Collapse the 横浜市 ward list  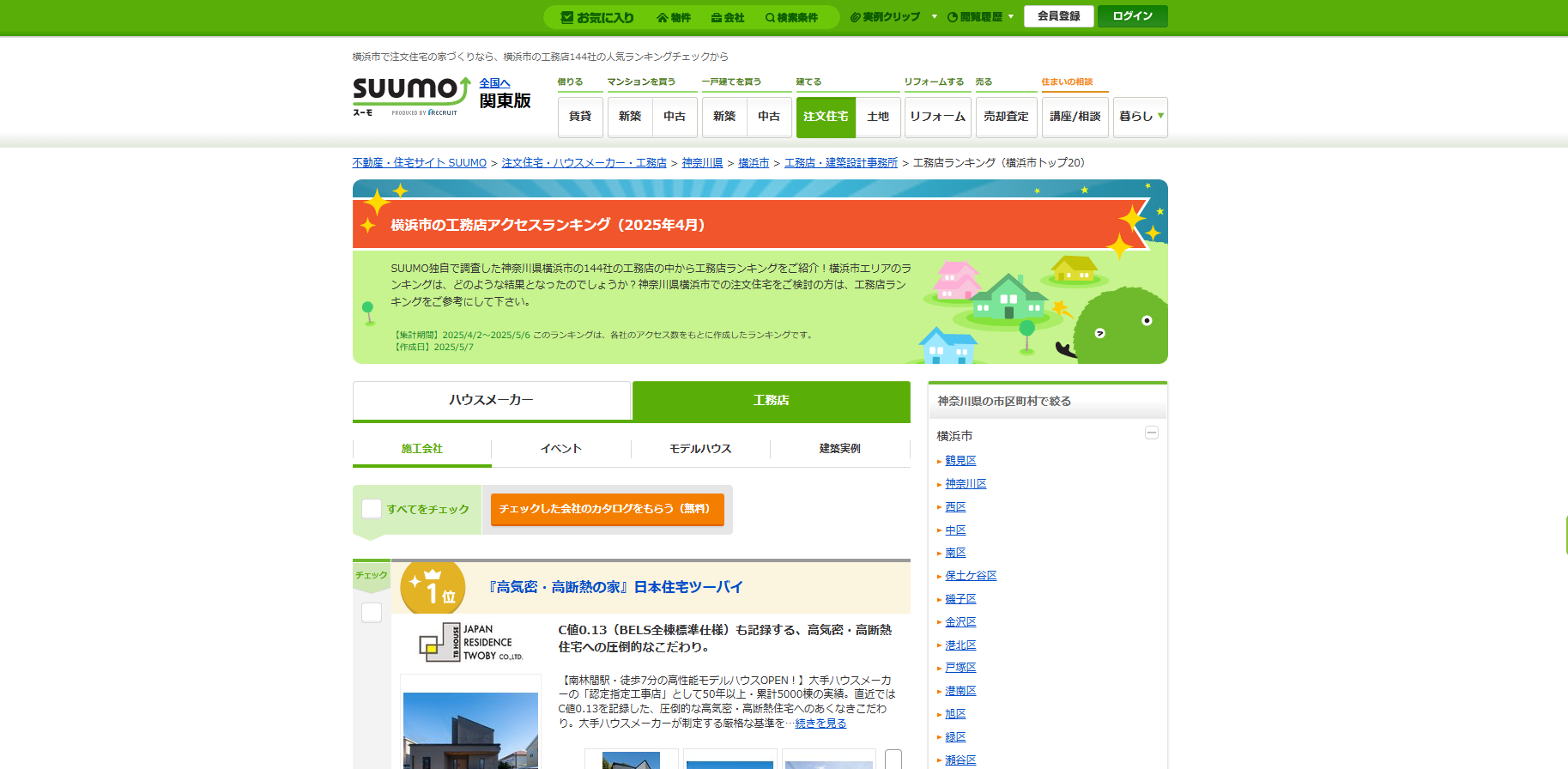tap(1152, 433)
